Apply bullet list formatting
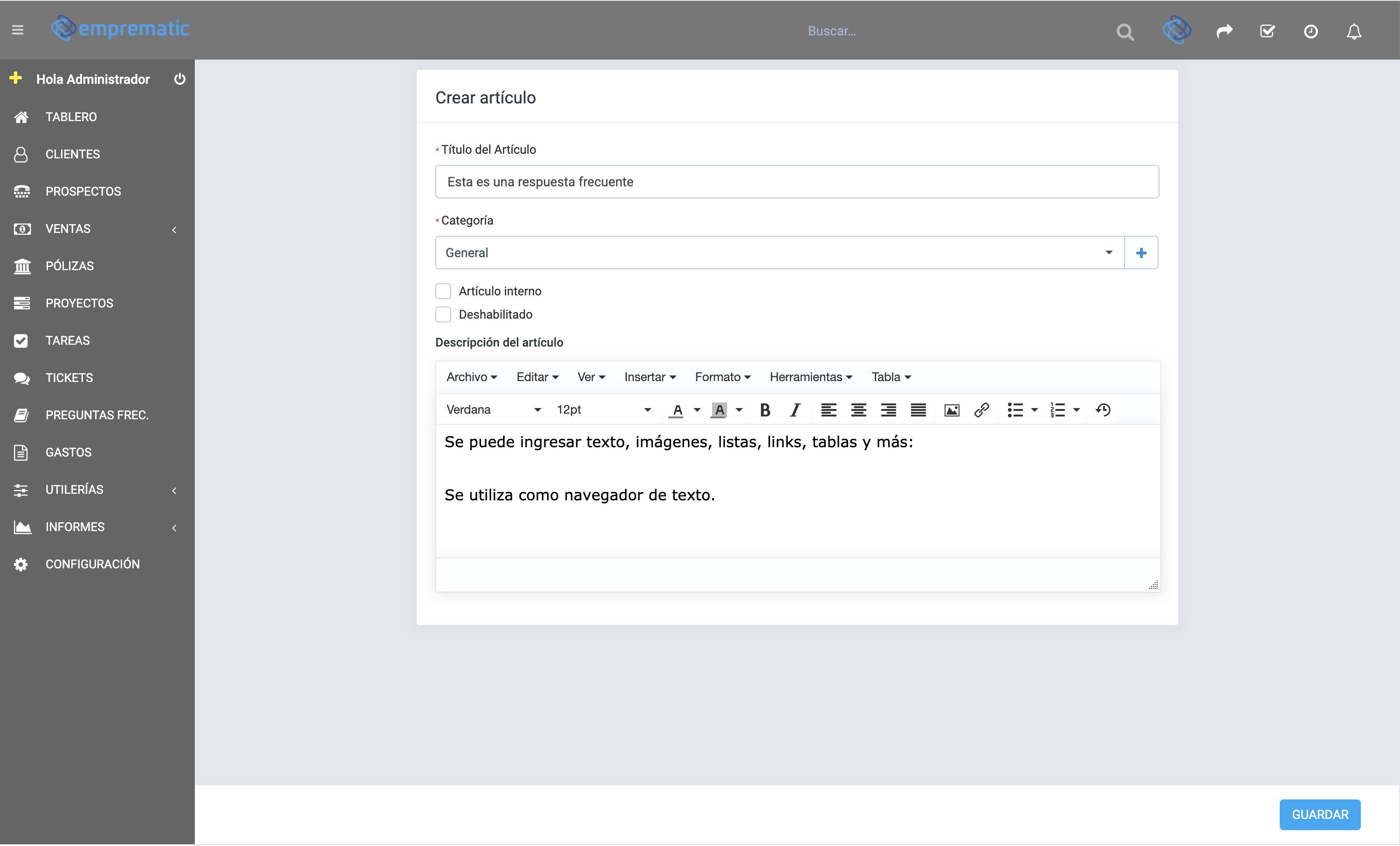The width and height of the screenshot is (1400, 846). coord(1015,410)
